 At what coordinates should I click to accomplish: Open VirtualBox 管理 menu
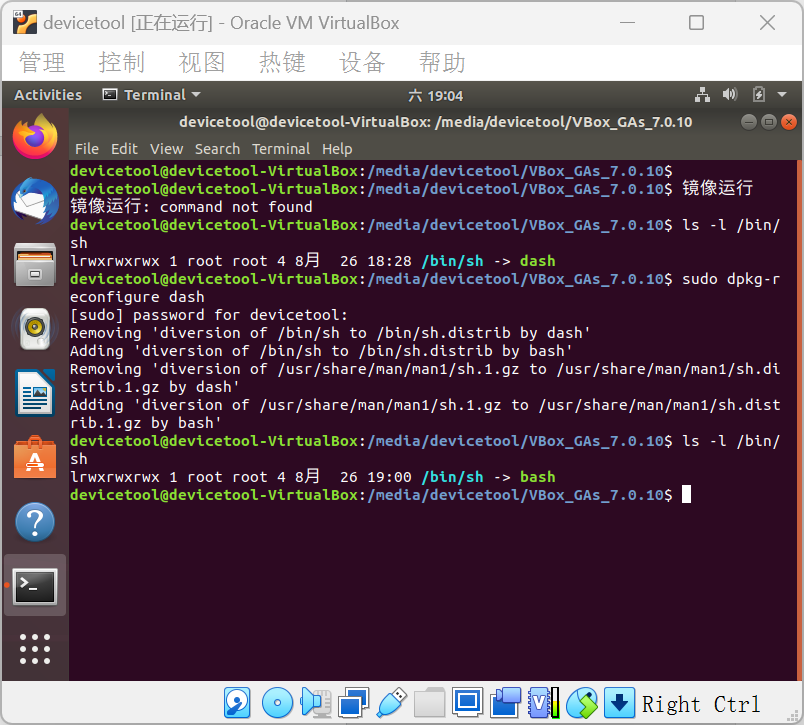coord(42,63)
